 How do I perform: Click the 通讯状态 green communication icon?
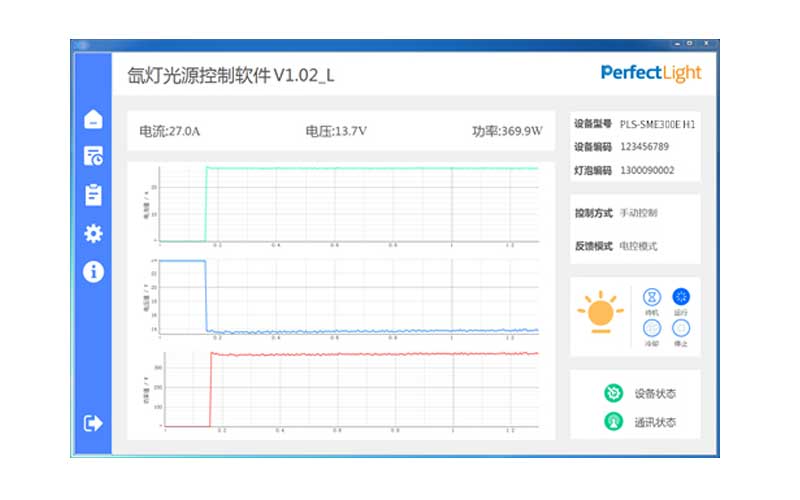pyautogui.click(x=613, y=422)
